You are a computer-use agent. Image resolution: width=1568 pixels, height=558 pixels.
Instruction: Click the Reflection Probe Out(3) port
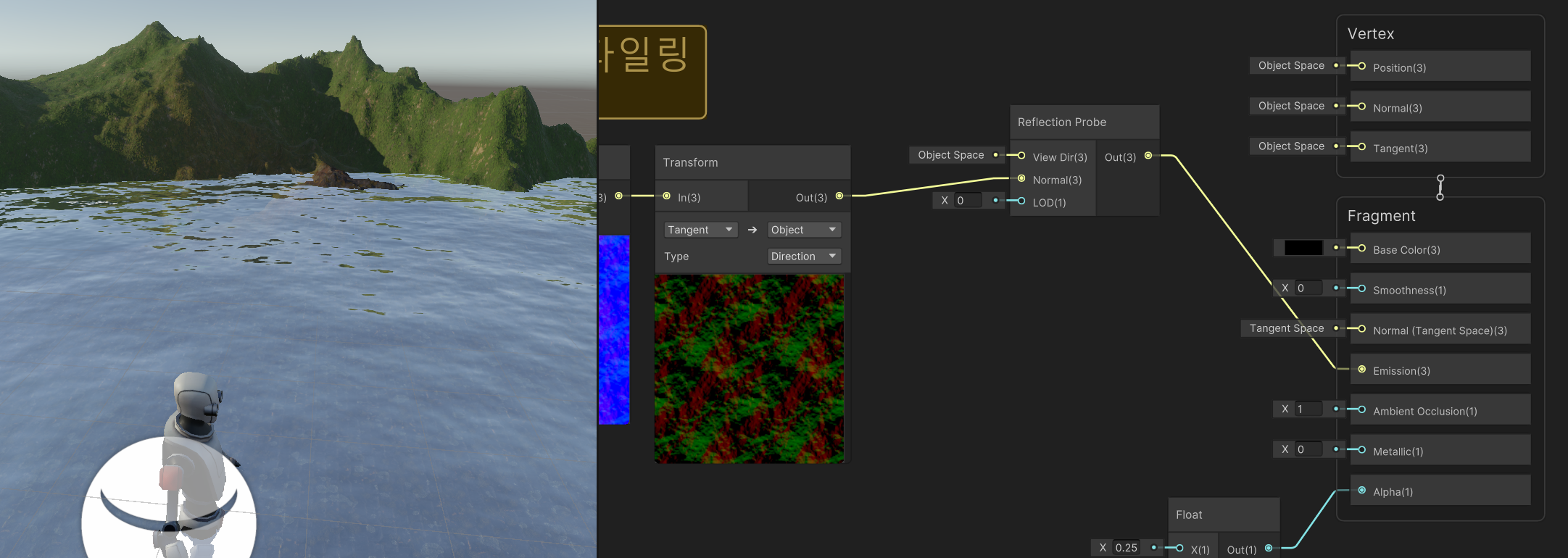coord(1148,156)
